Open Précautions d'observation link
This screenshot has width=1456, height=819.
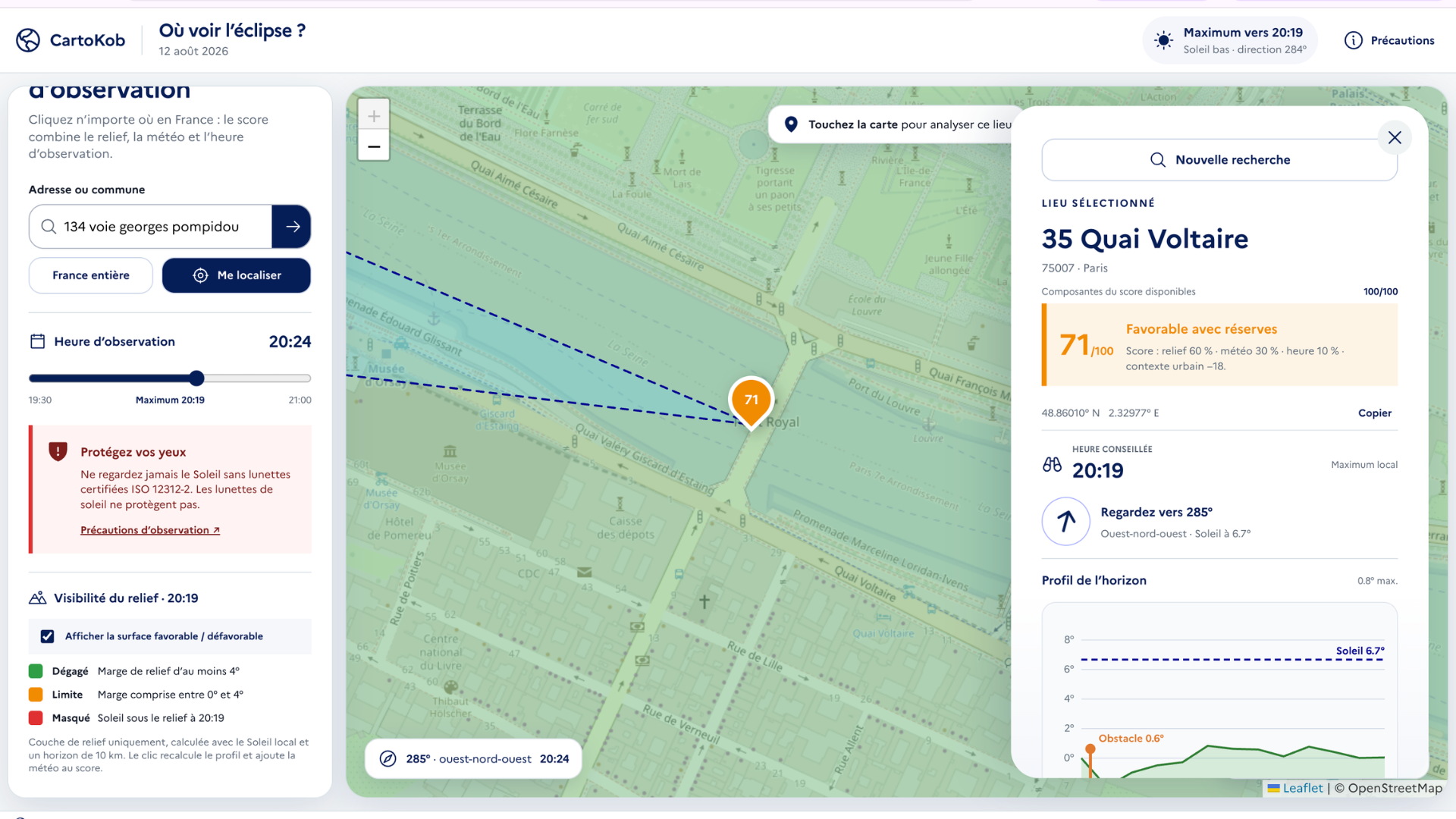[150, 530]
